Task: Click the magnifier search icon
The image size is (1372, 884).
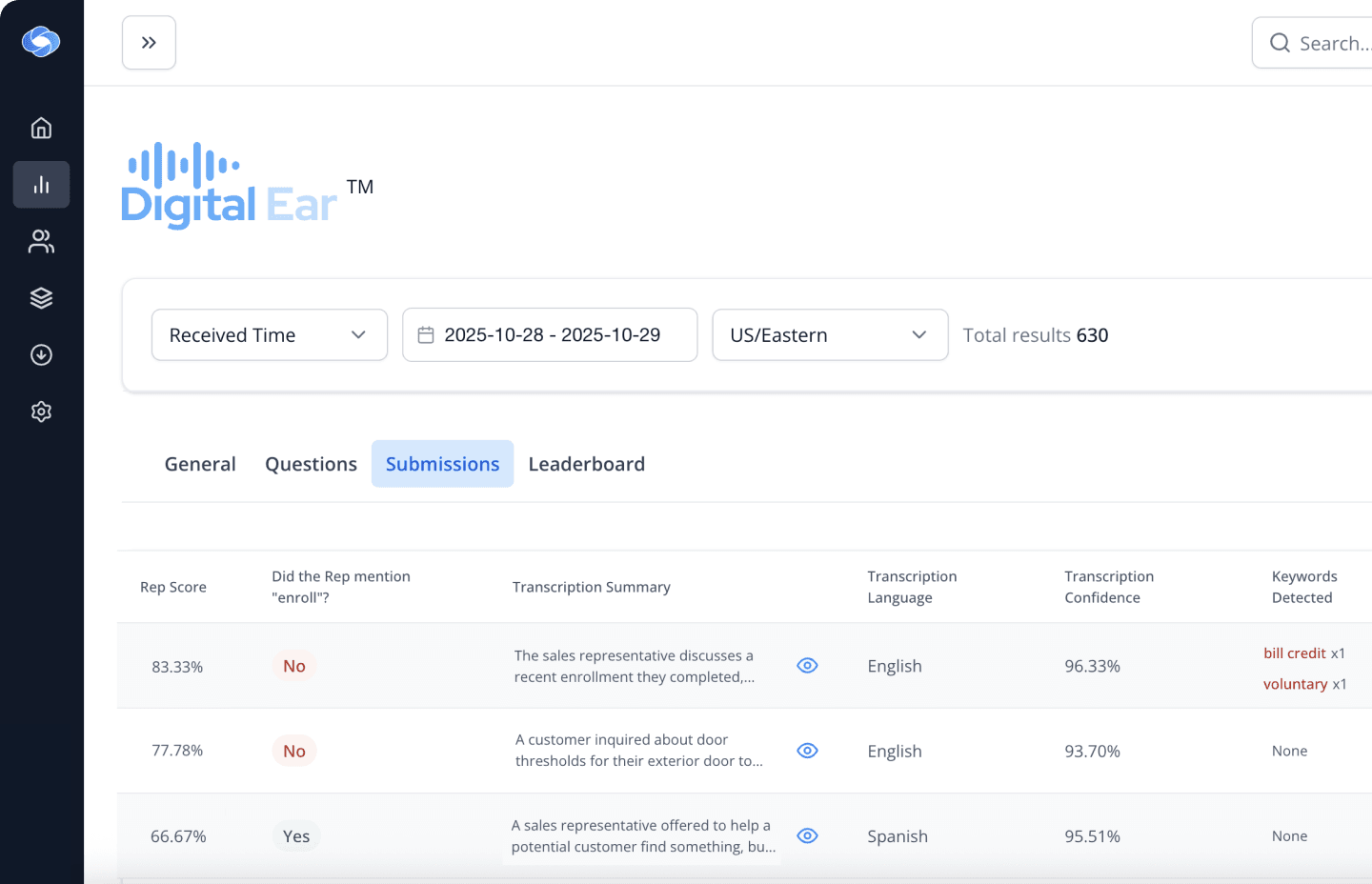Action: coord(1280,43)
